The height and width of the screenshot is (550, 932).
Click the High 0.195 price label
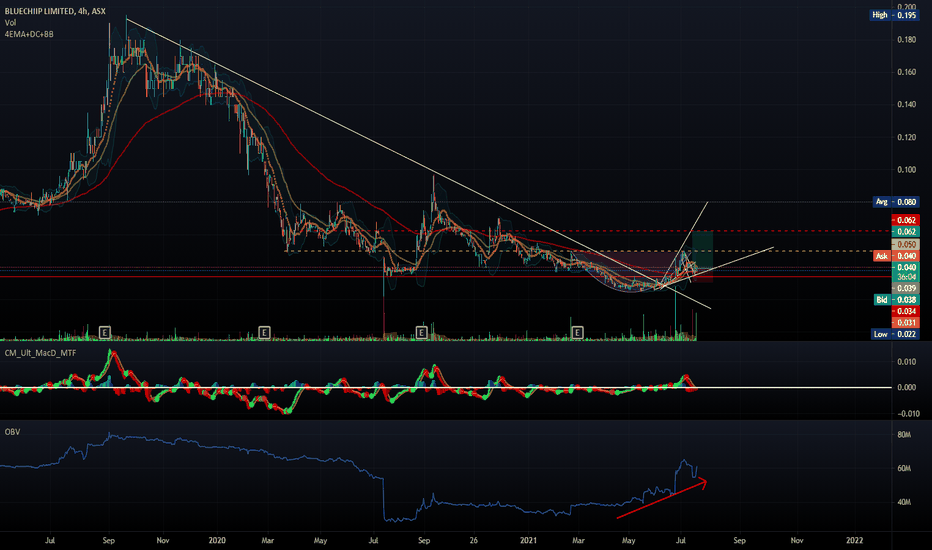[895, 15]
